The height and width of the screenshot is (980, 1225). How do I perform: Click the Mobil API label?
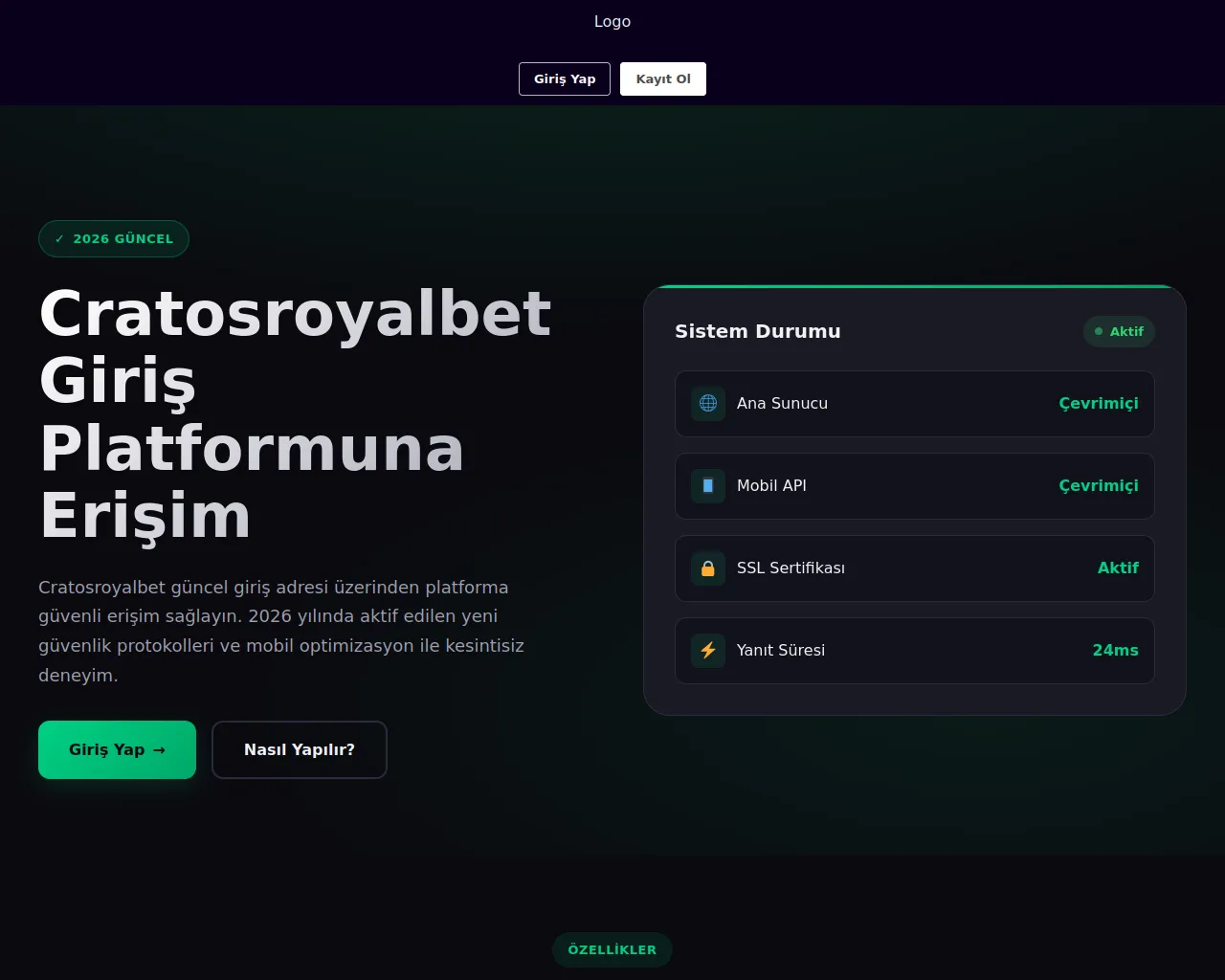click(771, 486)
